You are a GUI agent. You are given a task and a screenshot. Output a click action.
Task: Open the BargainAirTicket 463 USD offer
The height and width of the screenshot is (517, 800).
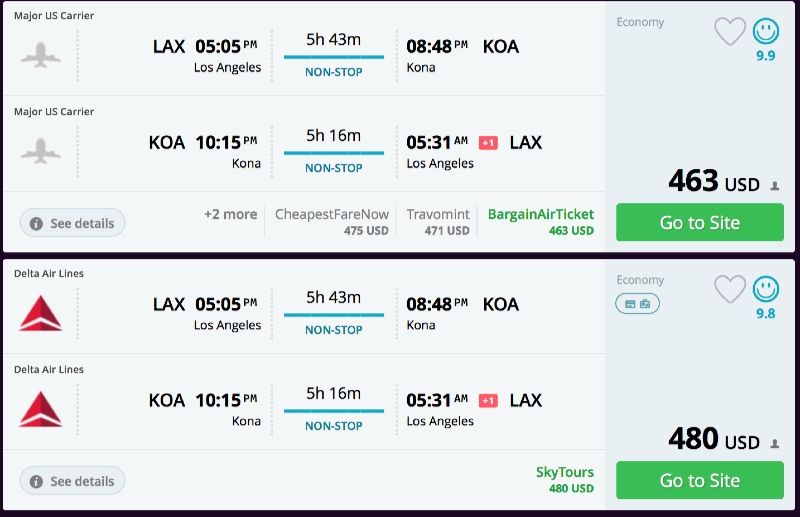(540, 222)
